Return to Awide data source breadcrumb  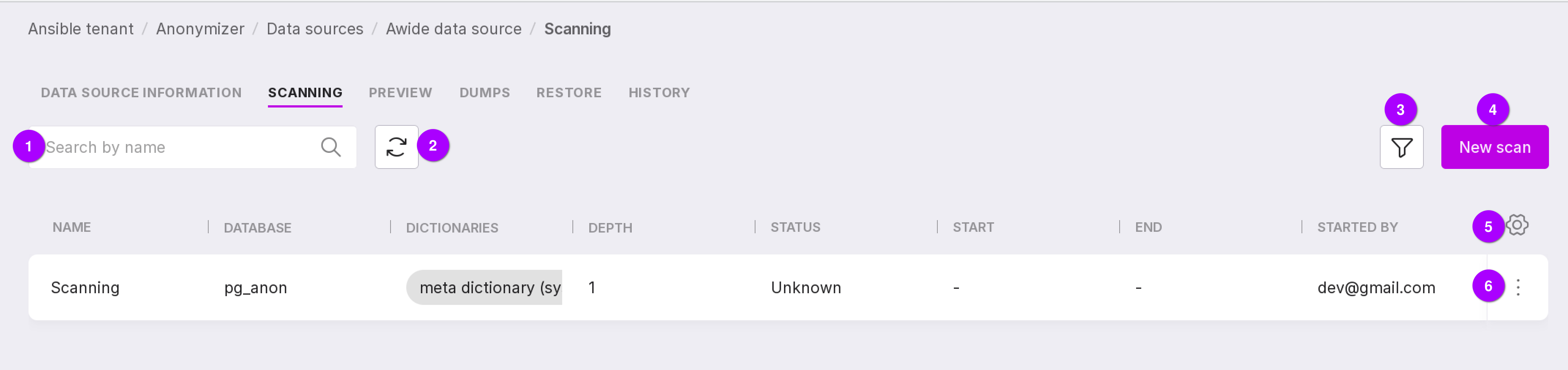[453, 29]
